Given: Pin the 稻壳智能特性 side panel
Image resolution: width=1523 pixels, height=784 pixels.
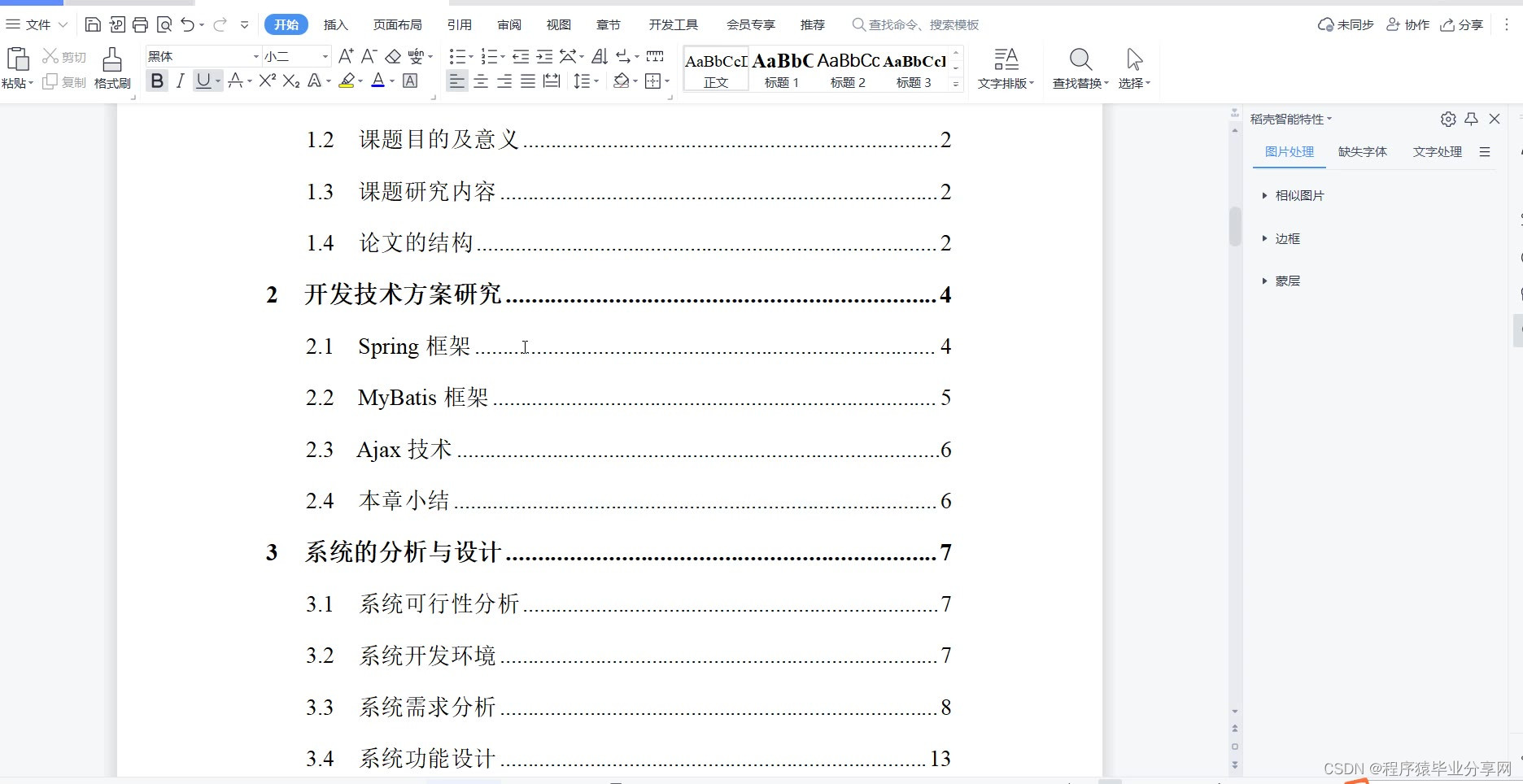Looking at the screenshot, I should pyautogui.click(x=1471, y=119).
